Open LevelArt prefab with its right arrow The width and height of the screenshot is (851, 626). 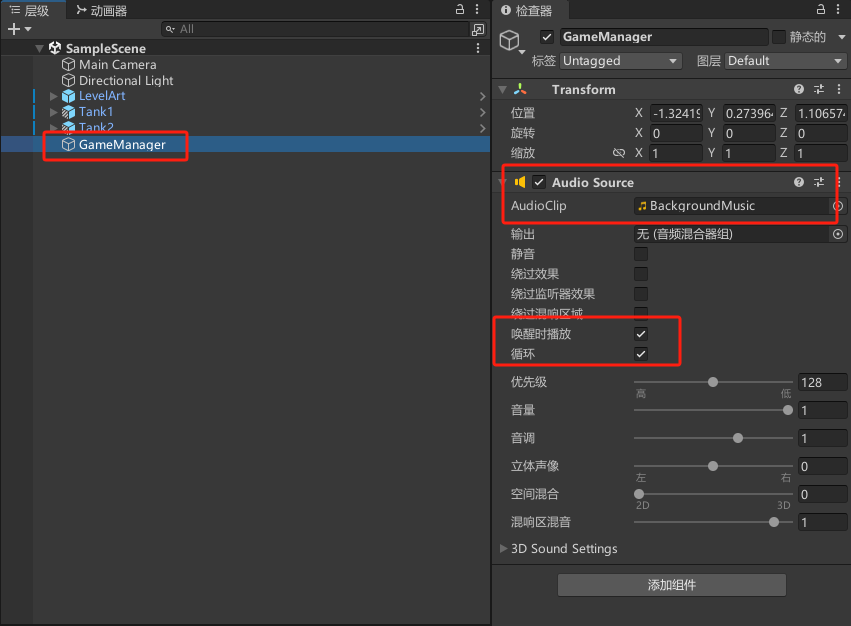coord(482,96)
